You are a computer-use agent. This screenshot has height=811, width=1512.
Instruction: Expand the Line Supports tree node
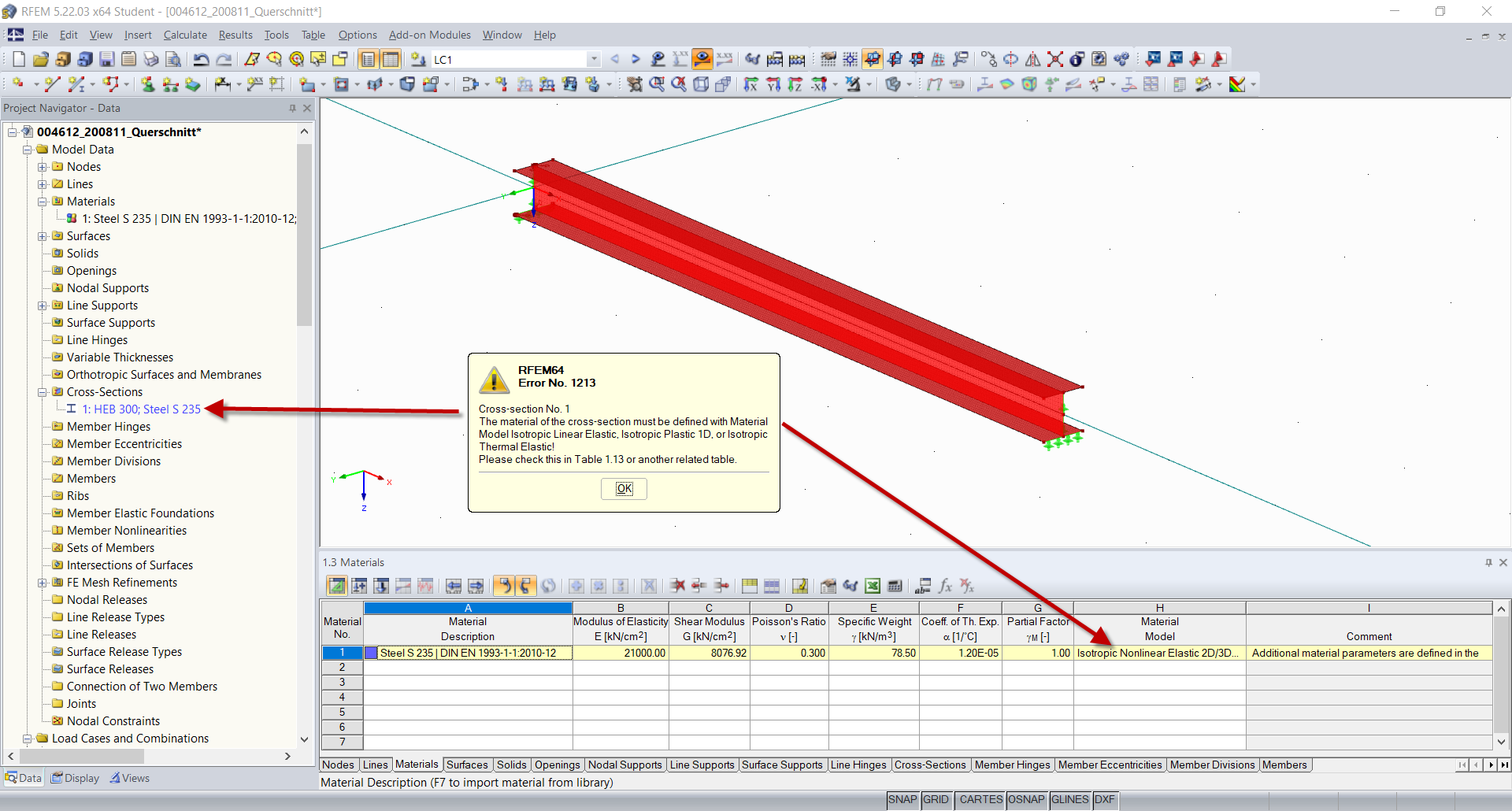tap(43, 306)
